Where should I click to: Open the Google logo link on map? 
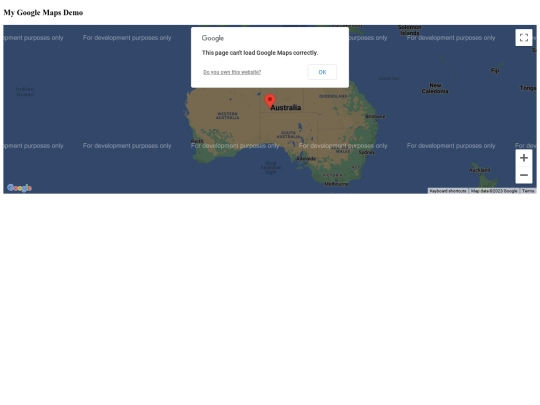(x=19, y=188)
